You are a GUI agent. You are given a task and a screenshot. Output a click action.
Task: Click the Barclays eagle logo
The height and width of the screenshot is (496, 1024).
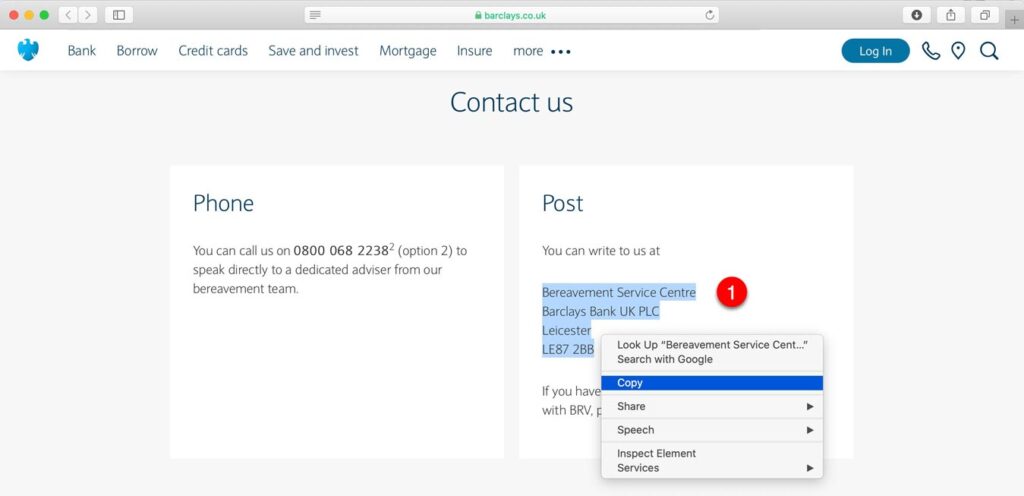point(28,50)
